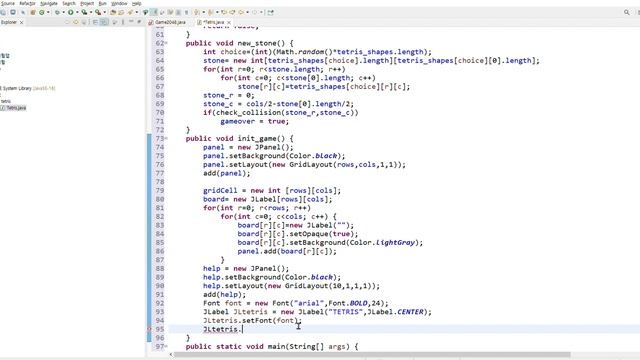Select Tetris.java in the Package Explorer tree
The width and height of the screenshot is (640, 360).
[x=13, y=108]
